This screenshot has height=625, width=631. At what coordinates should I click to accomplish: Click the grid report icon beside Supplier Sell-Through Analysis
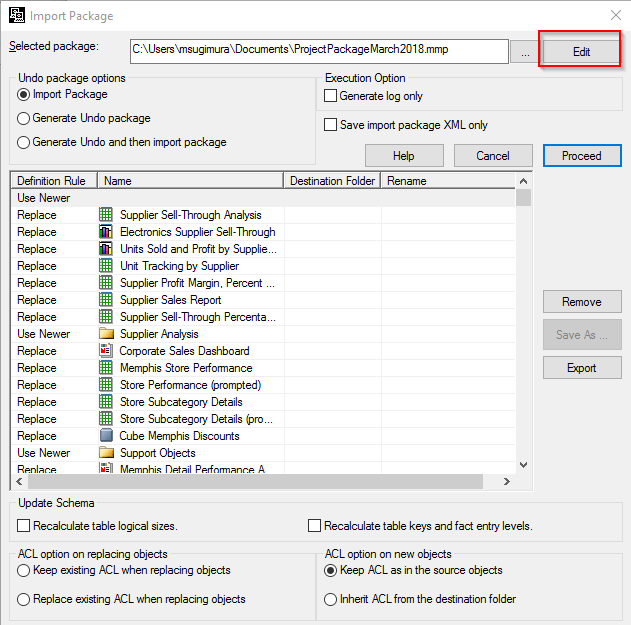point(106,215)
